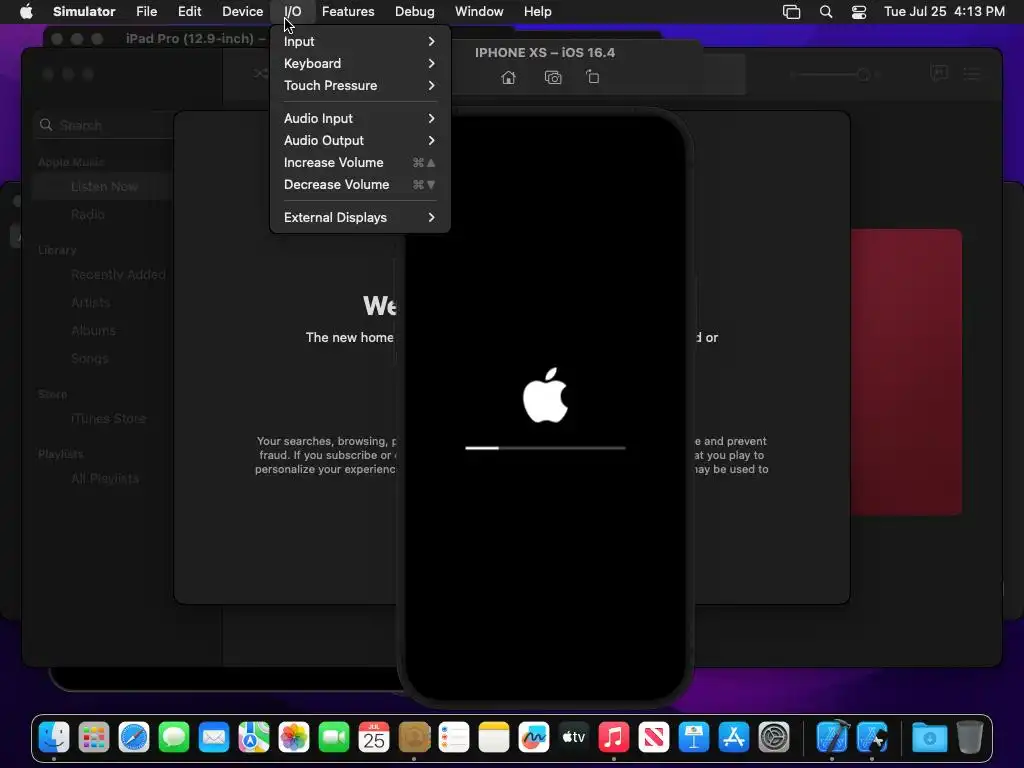
Task: Open Finder from the Dock
Action: click(x=54, y=737)
